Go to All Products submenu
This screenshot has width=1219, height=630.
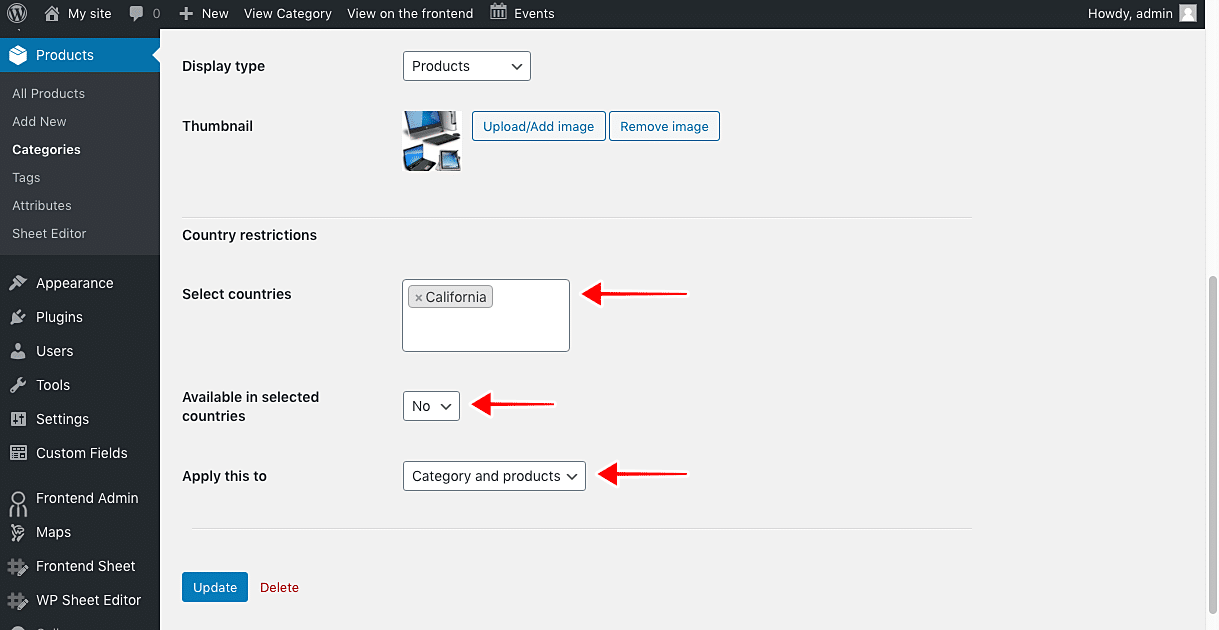48,93
